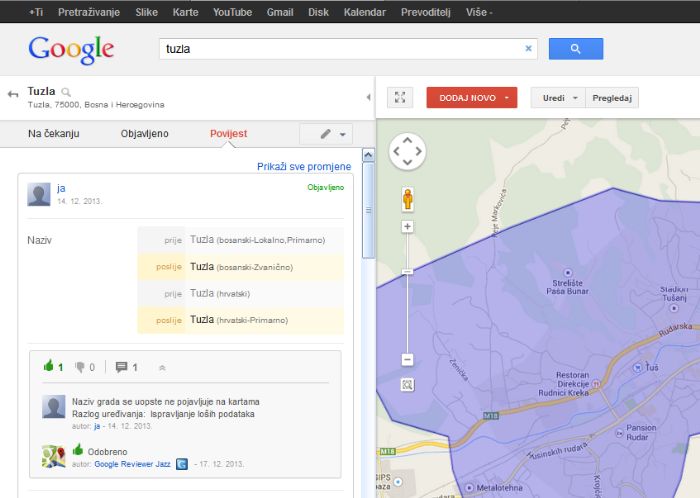700x498 pixels.
Task: Zoom out with the minus button
Action: pos(407,359)
